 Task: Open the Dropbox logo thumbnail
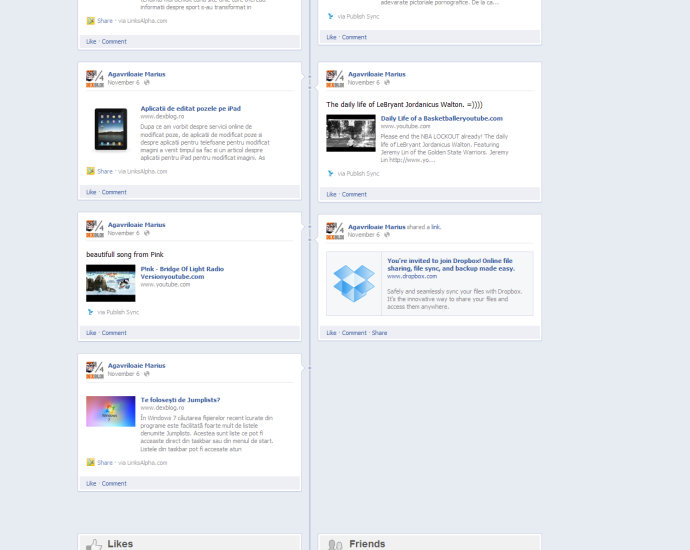coord(354,283)
